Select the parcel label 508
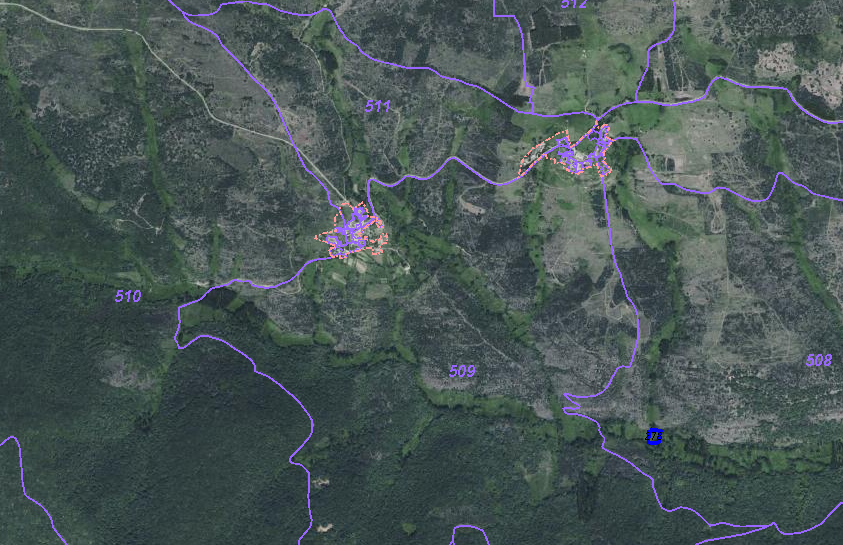 coord(818,360)
